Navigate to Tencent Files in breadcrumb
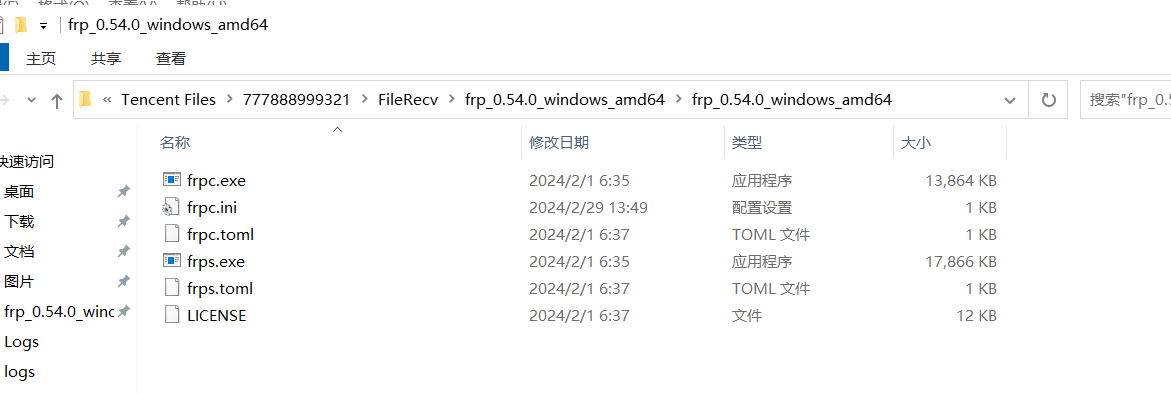 tap(168, 99)
